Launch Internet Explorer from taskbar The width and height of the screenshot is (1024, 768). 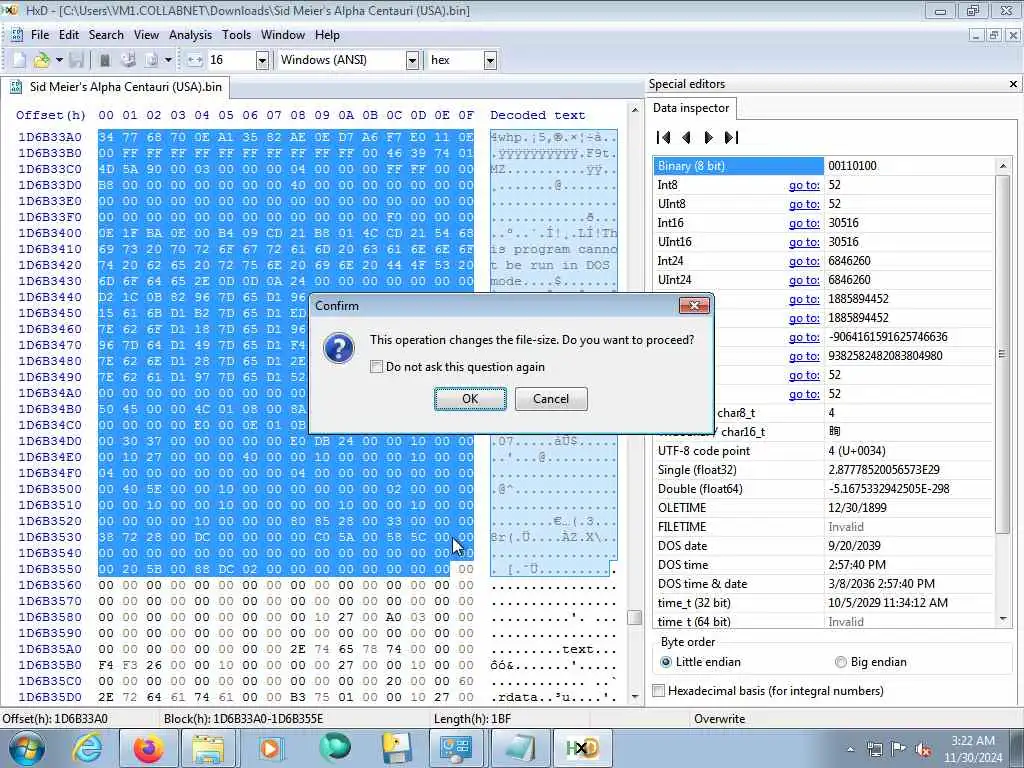87,748
